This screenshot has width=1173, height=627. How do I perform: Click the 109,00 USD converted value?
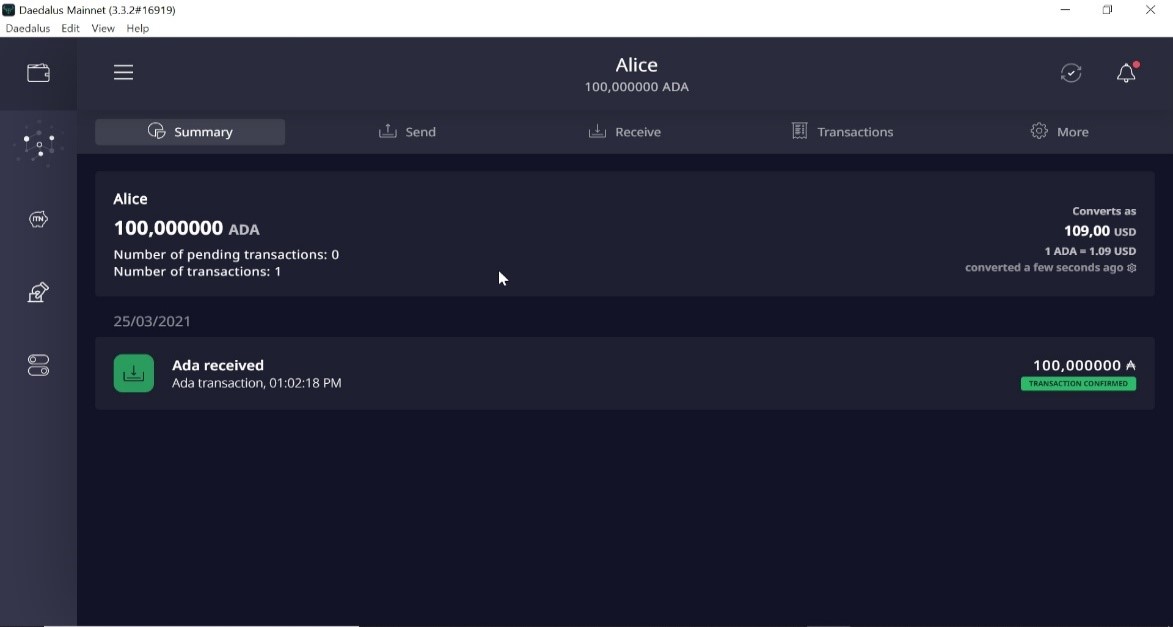click(1100, 231)
